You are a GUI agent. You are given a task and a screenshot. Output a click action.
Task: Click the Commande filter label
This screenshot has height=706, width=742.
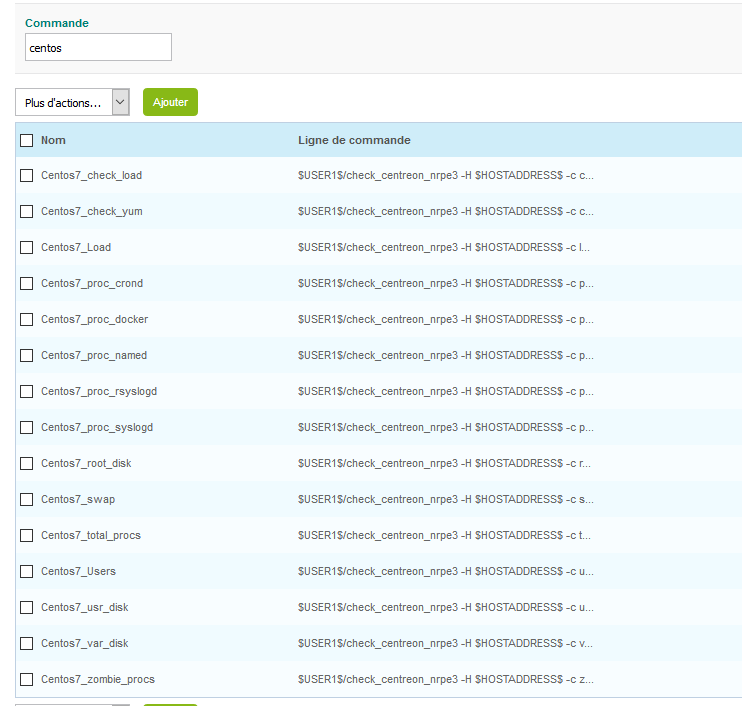(x=57, y=23)
